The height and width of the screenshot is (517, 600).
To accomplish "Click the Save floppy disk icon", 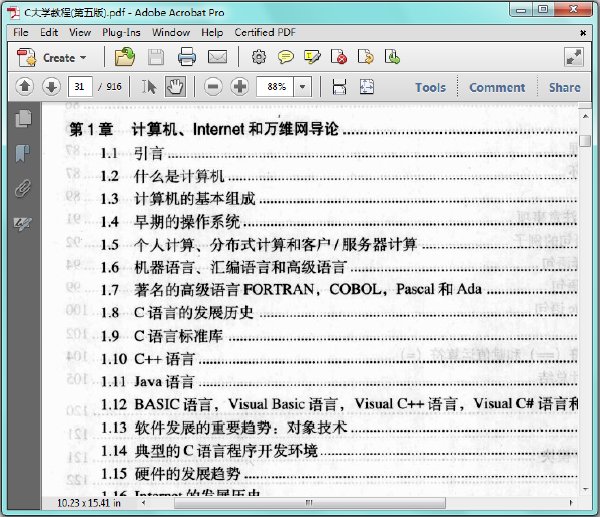I will tap(156, 58).
